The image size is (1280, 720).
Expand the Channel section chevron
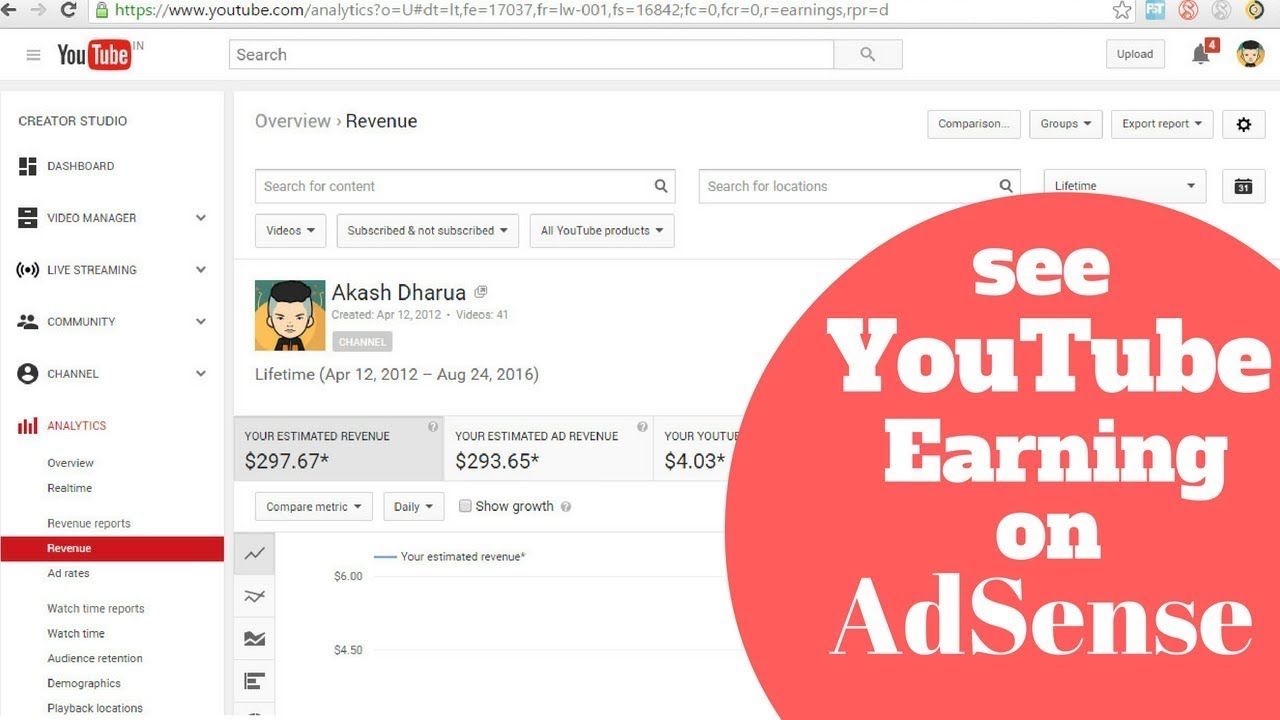201,374
